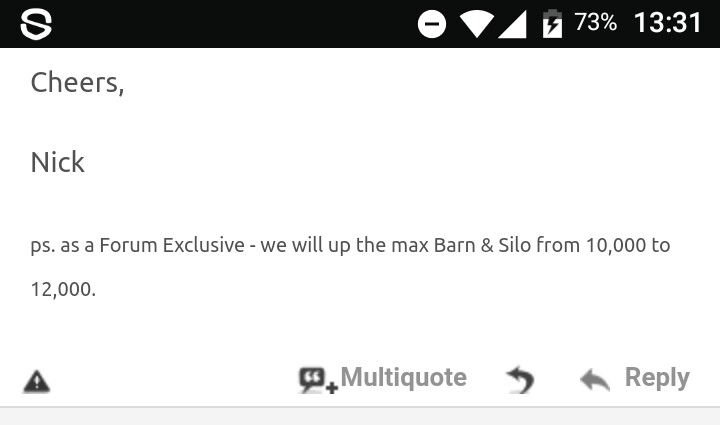Click the Multiquote speech bubble icon

(318, 380)
